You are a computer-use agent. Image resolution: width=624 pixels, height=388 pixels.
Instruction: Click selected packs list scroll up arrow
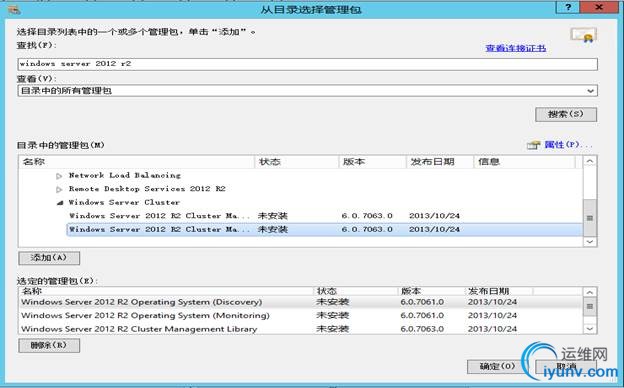click(x=590, y=292)
